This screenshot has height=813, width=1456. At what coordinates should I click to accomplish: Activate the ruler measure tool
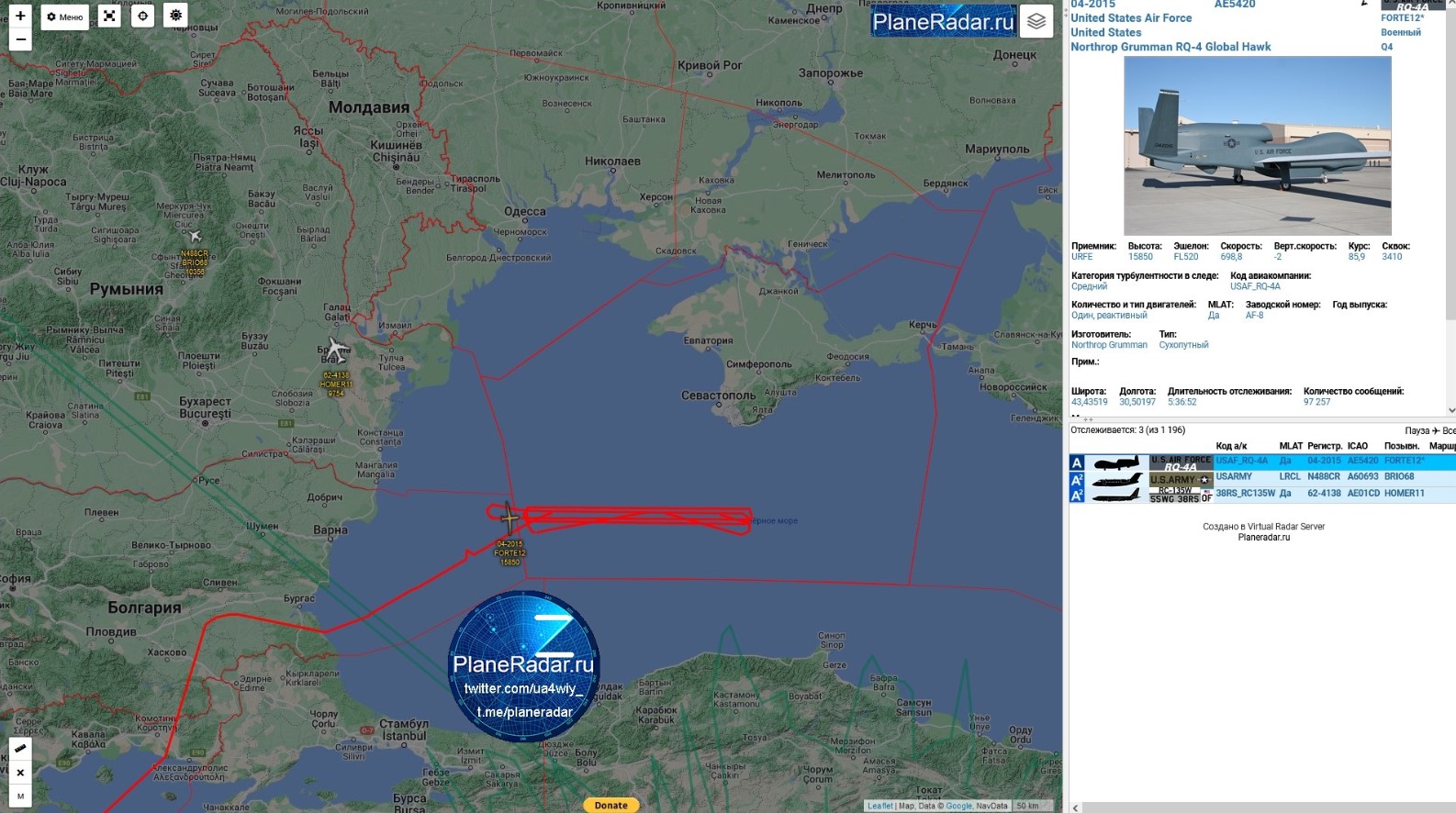click(20, 748)
